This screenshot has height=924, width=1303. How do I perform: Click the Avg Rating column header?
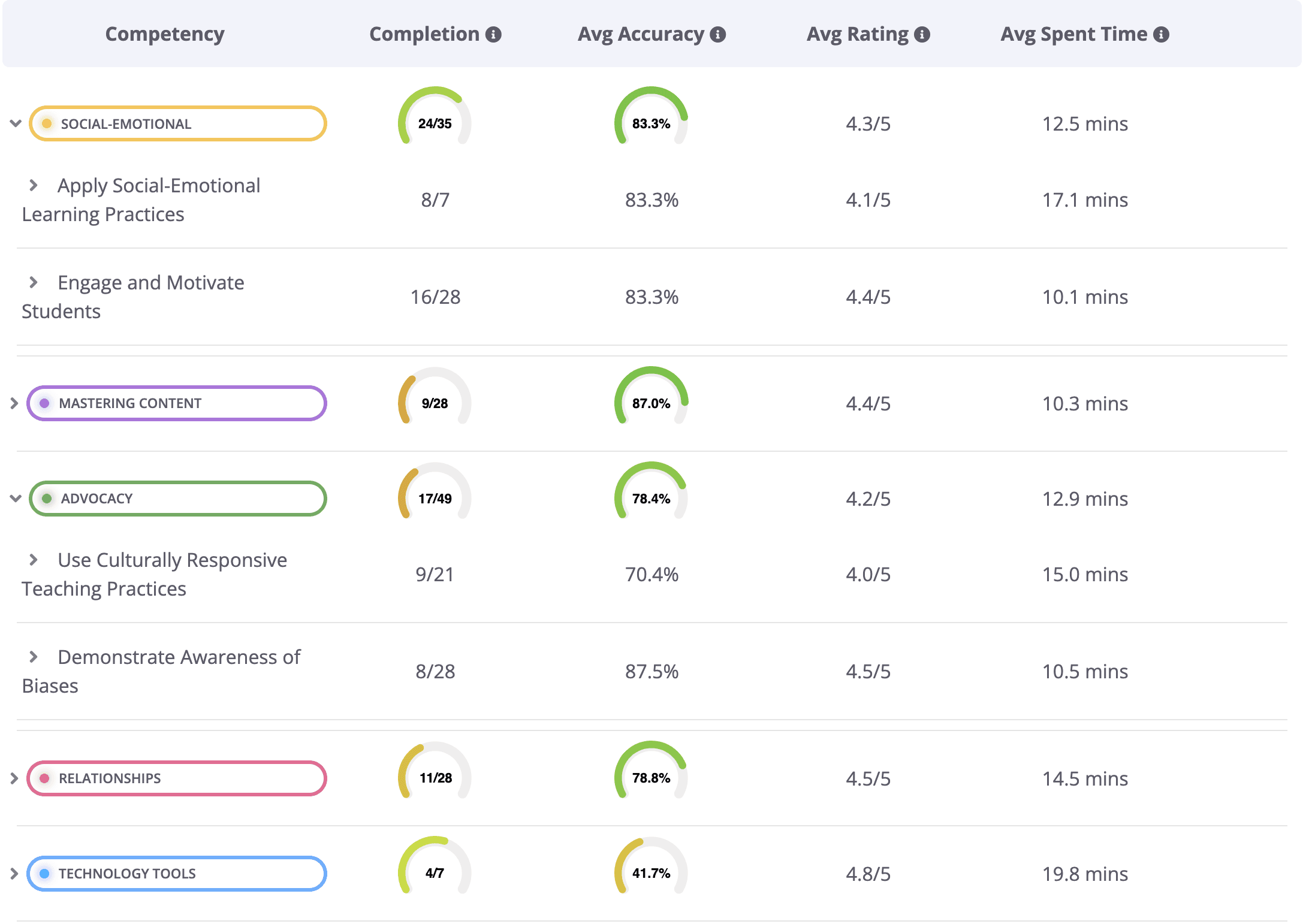[x=857, y=34]
